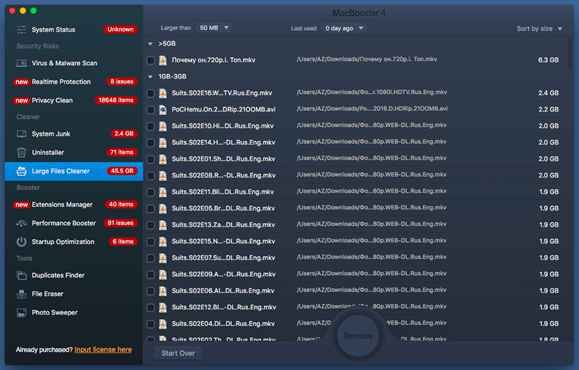Click the 8 issues badge
Viewport: 579px width, 370px height.
point(122,82)
